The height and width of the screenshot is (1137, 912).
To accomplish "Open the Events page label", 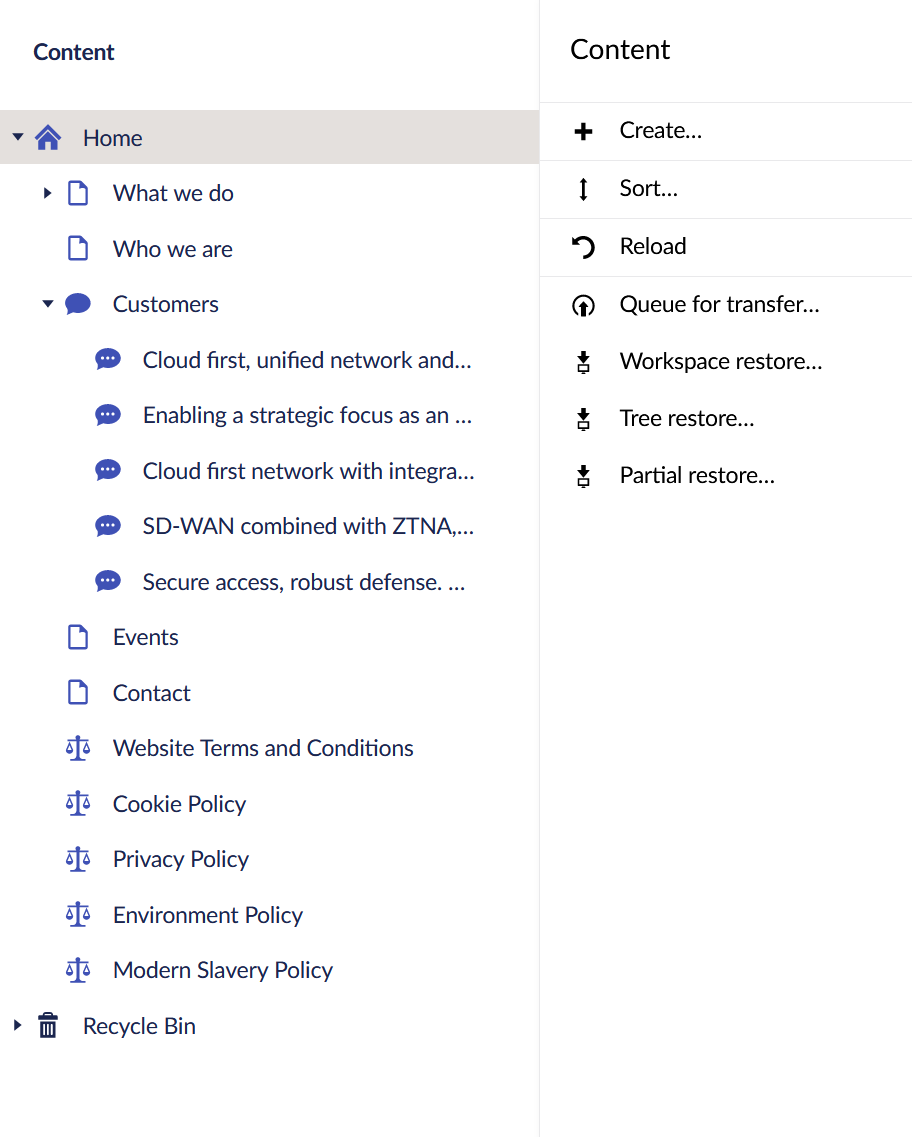I will coord(145,637).
